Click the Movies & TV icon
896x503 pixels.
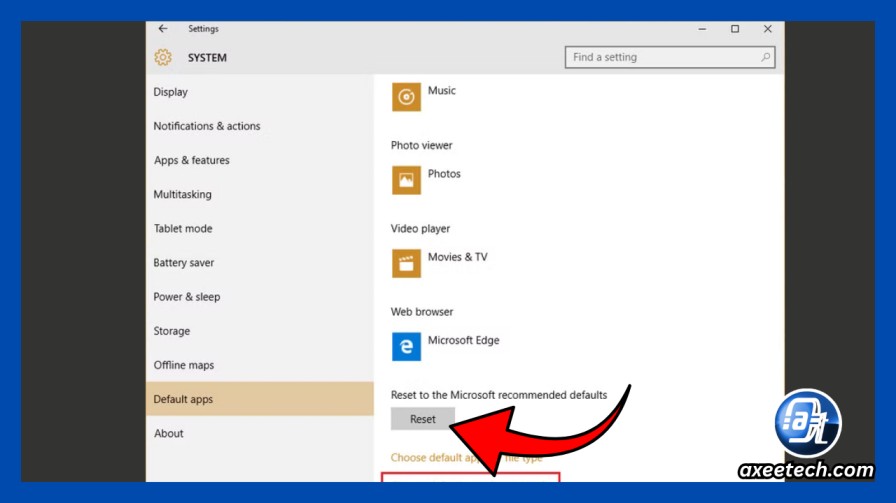point(406,264)
